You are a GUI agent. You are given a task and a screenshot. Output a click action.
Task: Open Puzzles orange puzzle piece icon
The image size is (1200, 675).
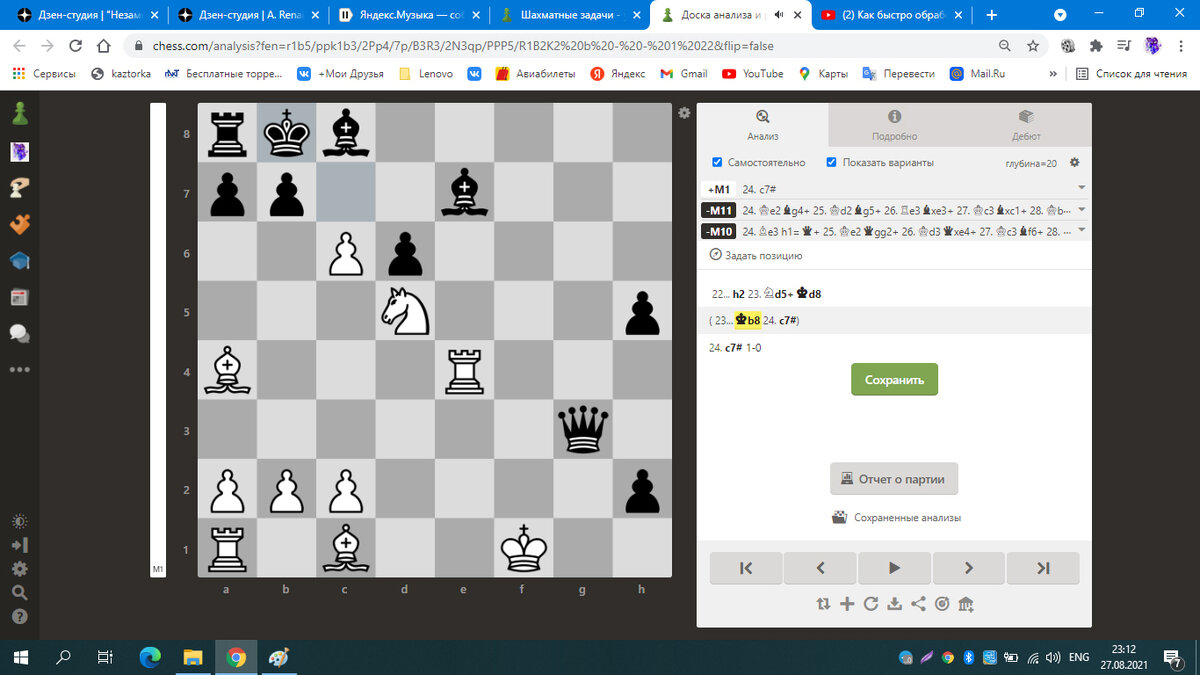(x=19, y=224)
